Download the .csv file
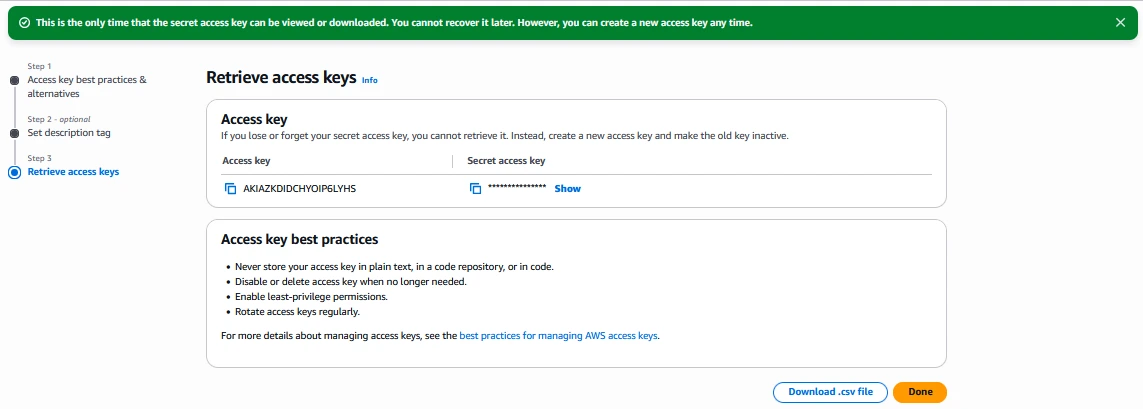Screen dimensions: 1143x409 830,392
